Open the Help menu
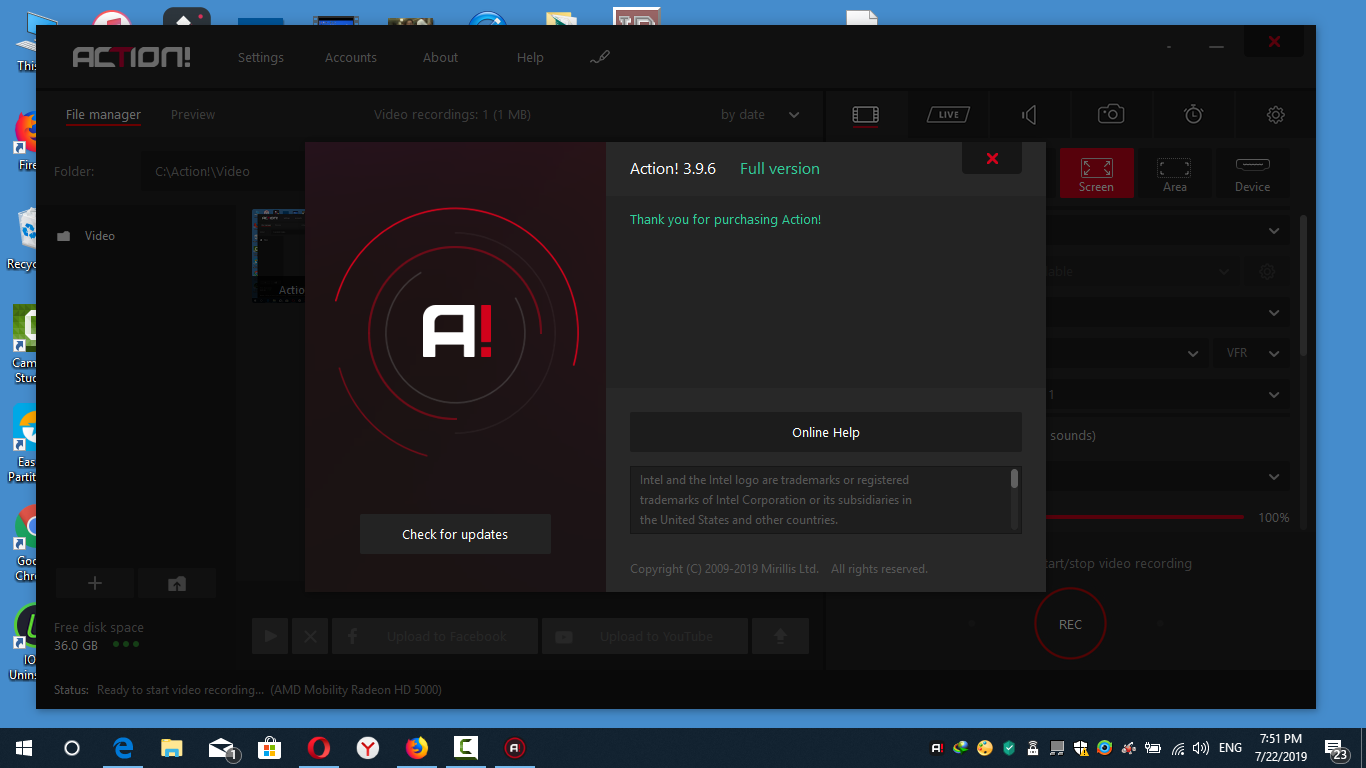Image resolution: width=1366 pixels, height=768 pixels. pos(530,58)
